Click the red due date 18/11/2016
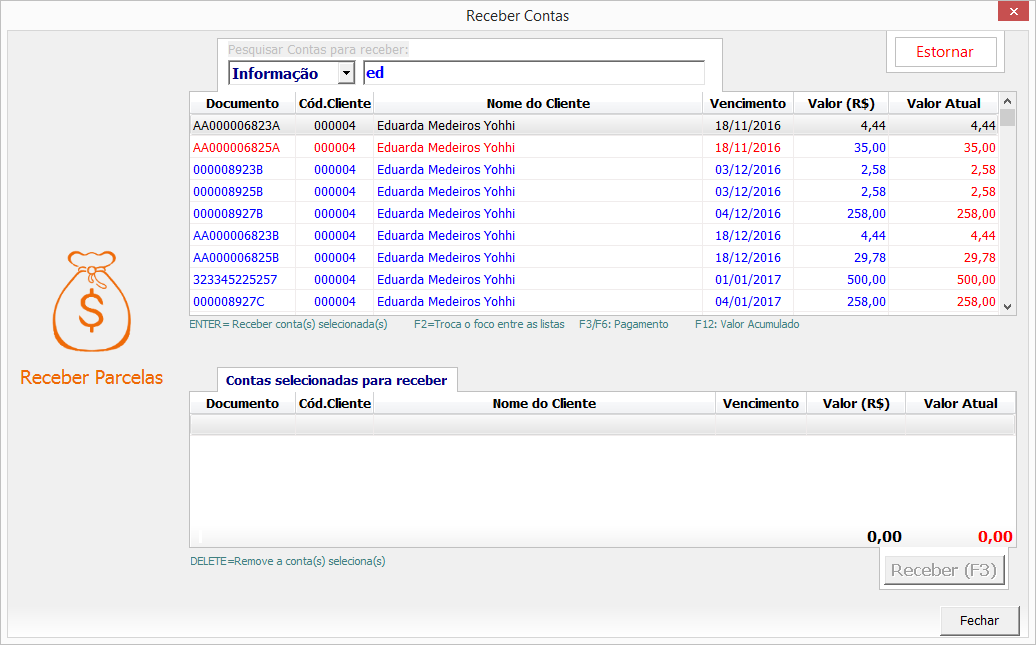The width and height of the screenshot is (1036, 645). 748,147
